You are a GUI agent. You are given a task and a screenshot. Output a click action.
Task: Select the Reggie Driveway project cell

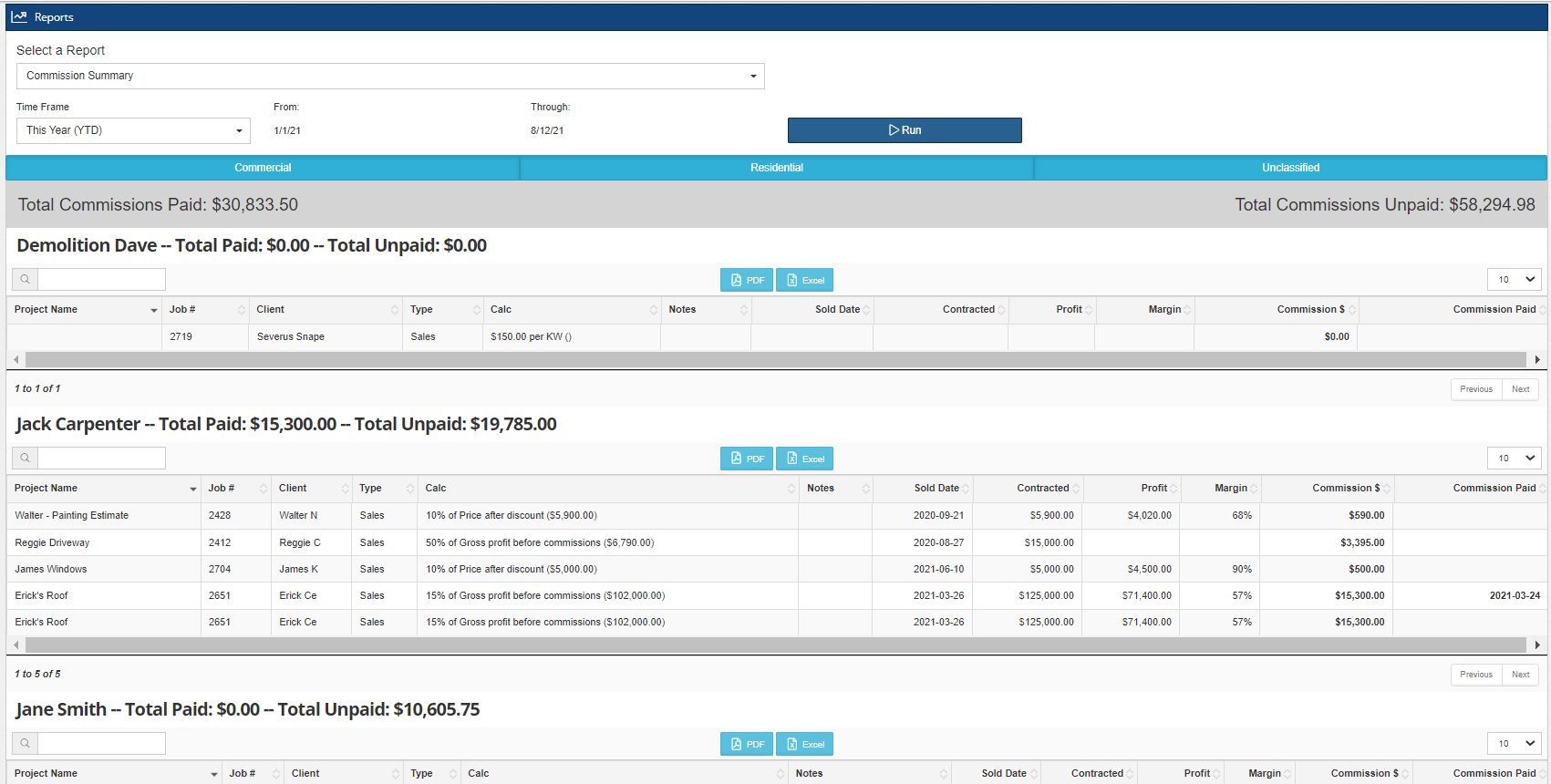104,543
